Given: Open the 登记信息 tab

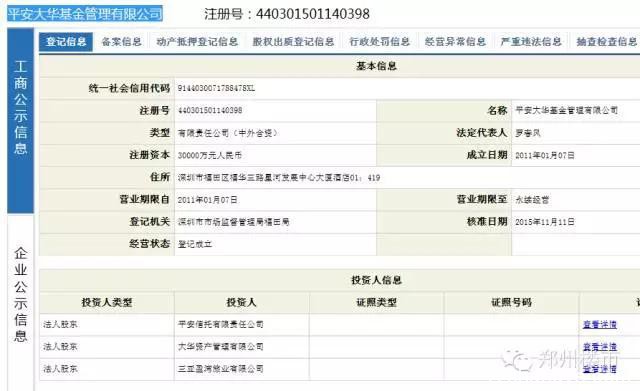Looking at the screenshot, I should [66, 42].
